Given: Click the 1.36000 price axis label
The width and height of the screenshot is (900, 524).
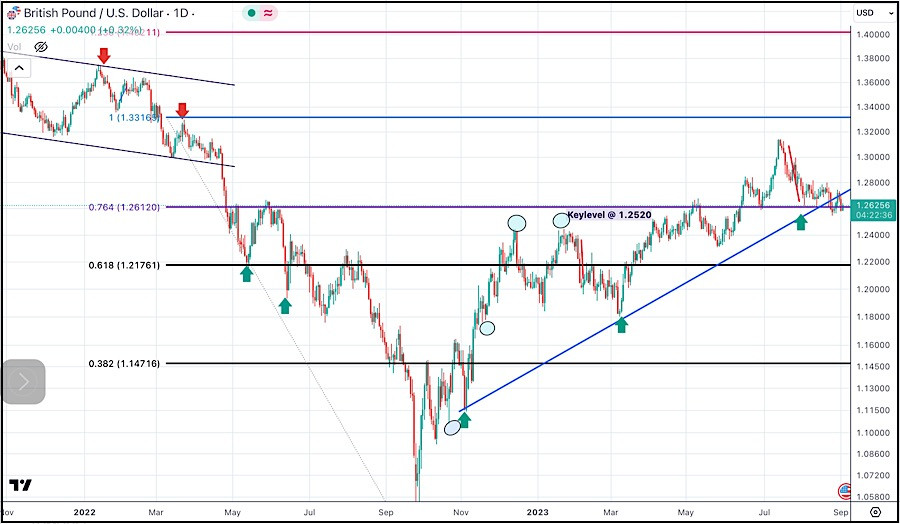Looking at the screenshot, I should coord(872,83).
